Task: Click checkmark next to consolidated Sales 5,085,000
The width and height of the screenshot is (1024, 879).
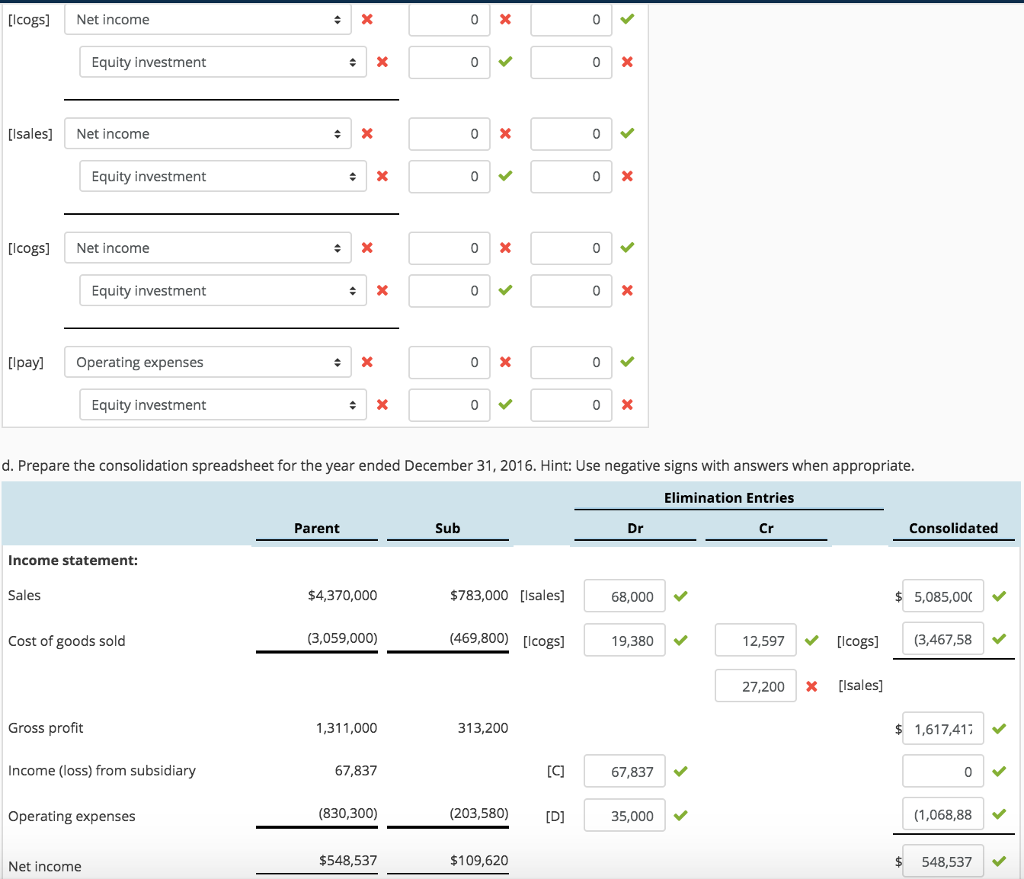Action: point(999,595)
